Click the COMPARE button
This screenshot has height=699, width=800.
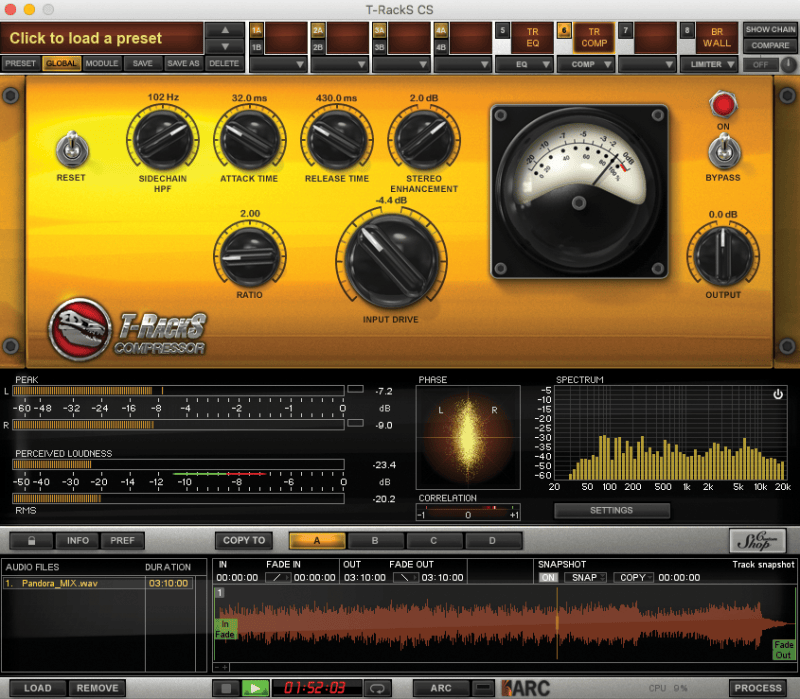pyautogui.click(x=770, y=45)
